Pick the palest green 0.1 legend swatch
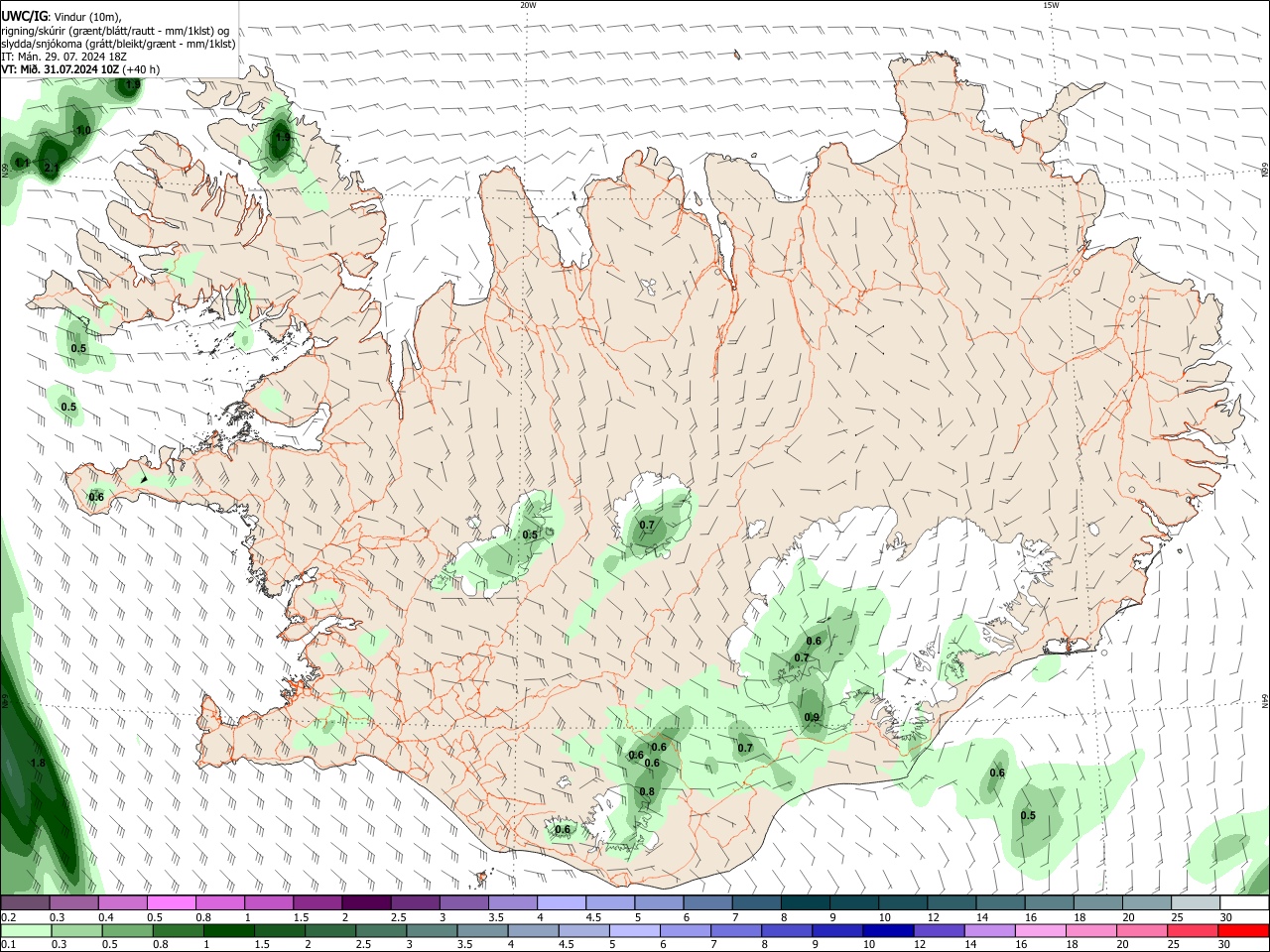 tap(25, 930)
